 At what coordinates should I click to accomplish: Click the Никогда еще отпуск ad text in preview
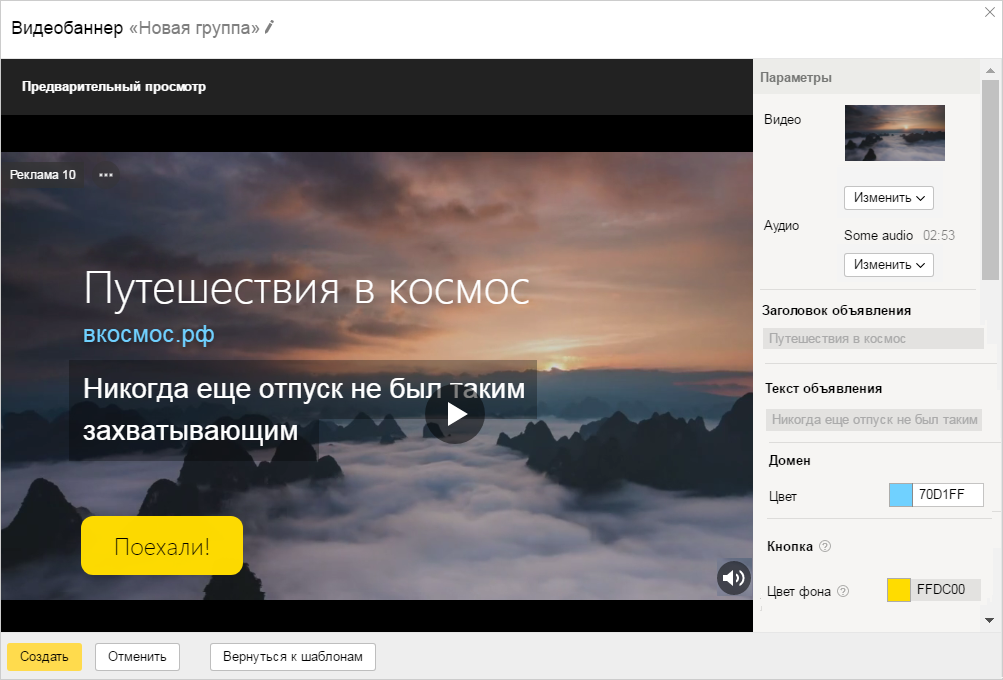click(304, 409)
